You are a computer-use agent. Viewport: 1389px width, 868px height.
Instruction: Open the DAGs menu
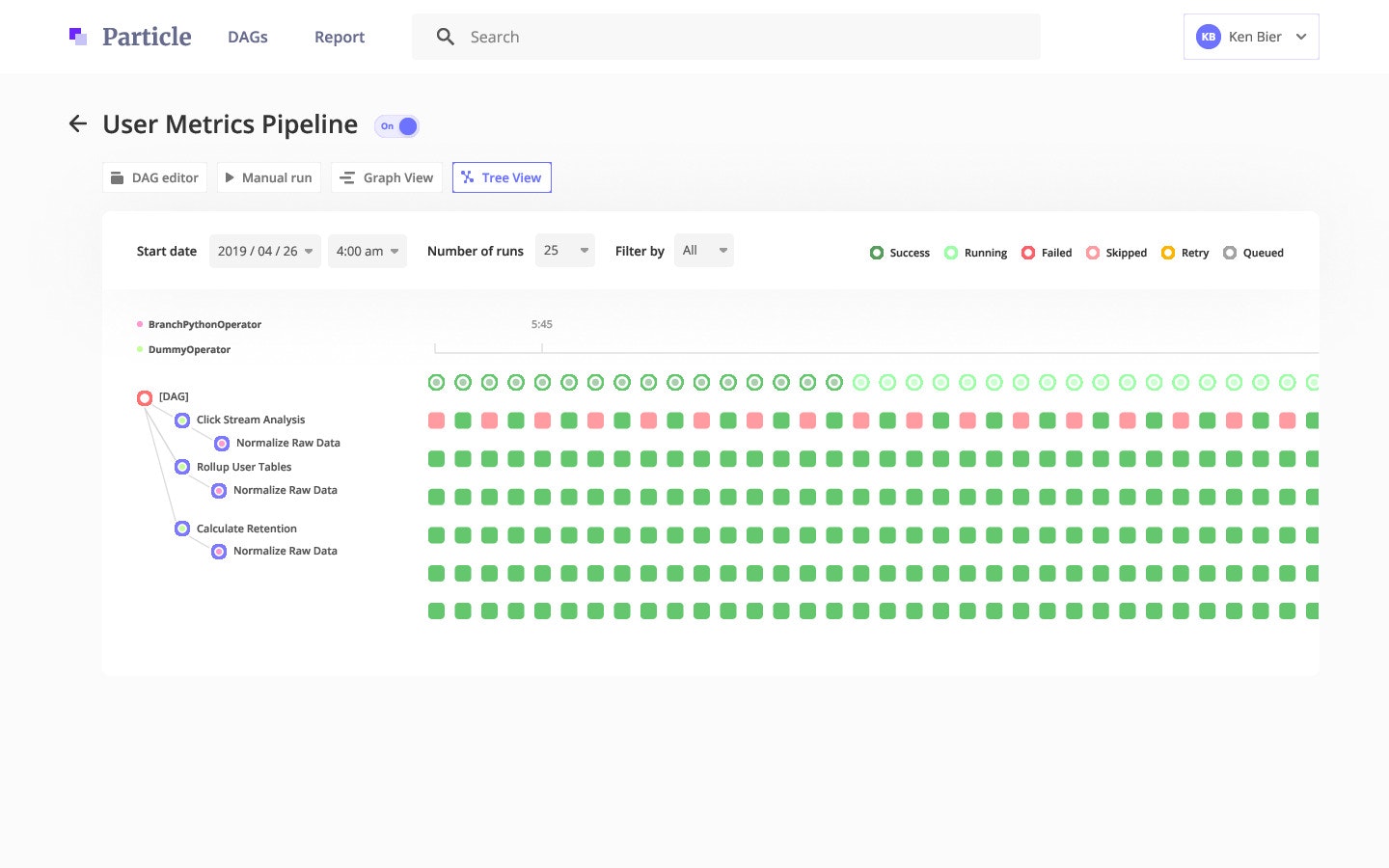click(x=247, y=37)
